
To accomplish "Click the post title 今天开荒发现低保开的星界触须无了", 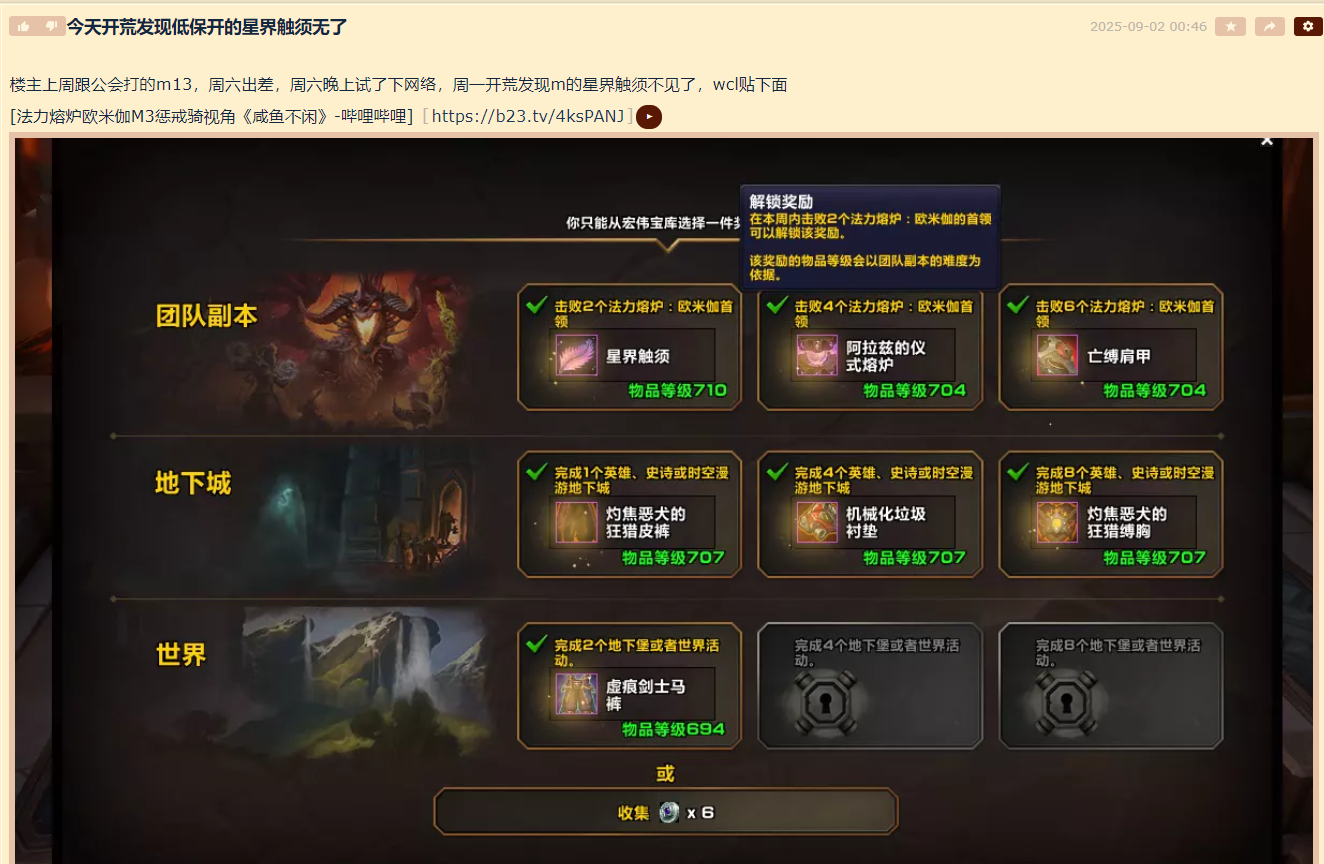I will click(x=207, y=27).
